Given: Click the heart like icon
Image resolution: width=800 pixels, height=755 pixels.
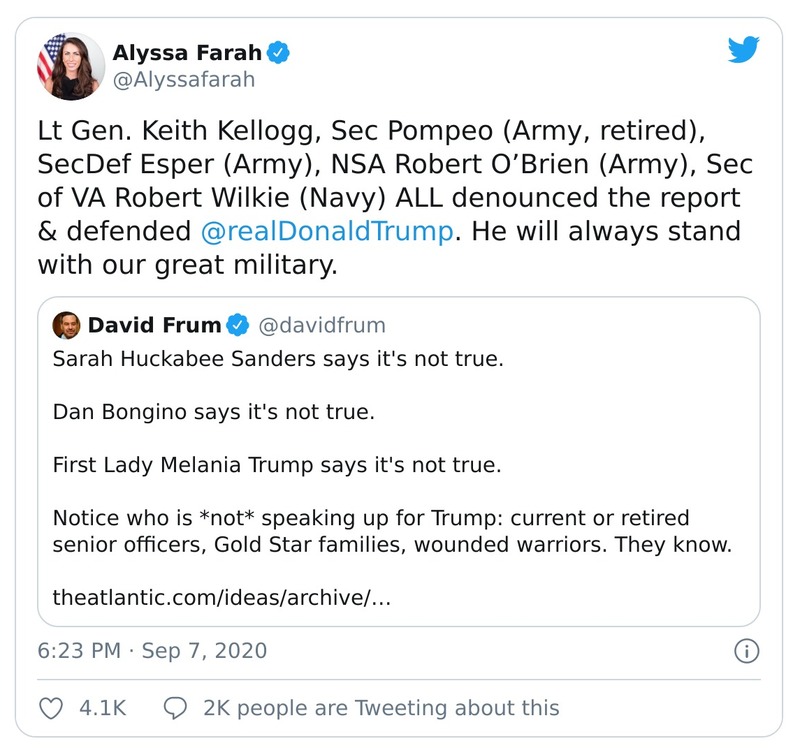Looking at the screenshot, I should [x=51, y=708].
